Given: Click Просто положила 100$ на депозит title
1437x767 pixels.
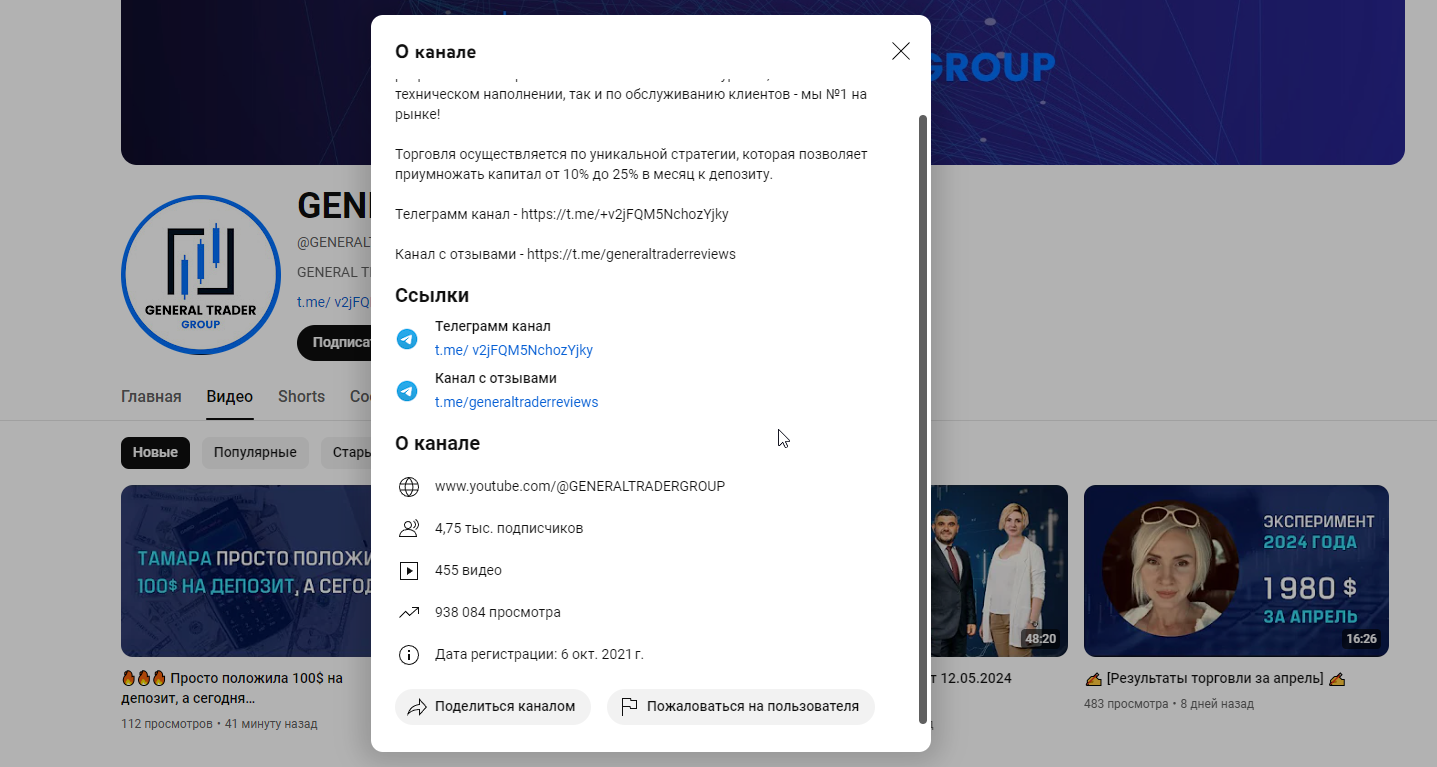Looking at the screenshot, I should click(x=232, y=688).
